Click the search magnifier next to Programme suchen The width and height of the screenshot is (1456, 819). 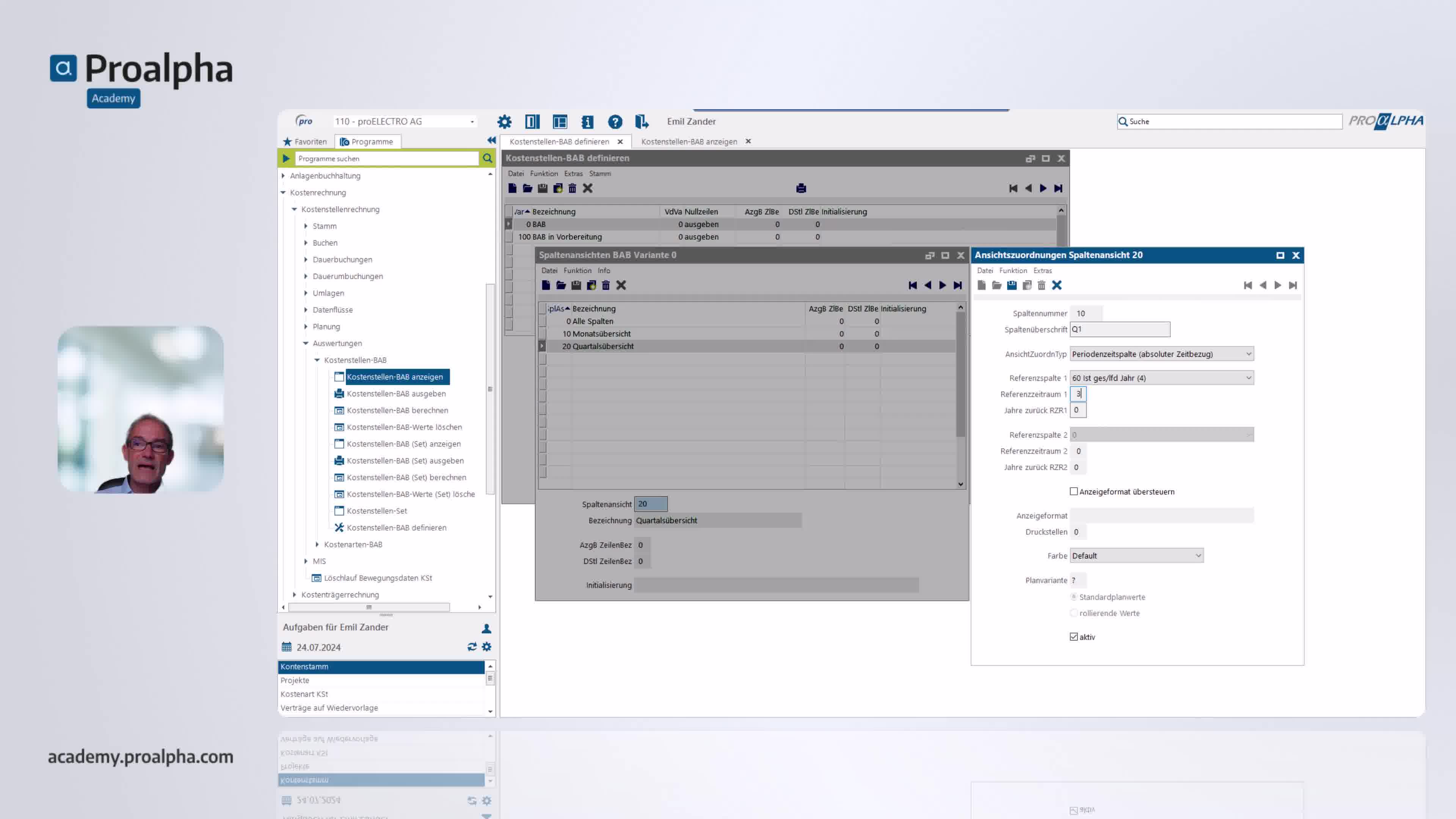pos(487,159)
